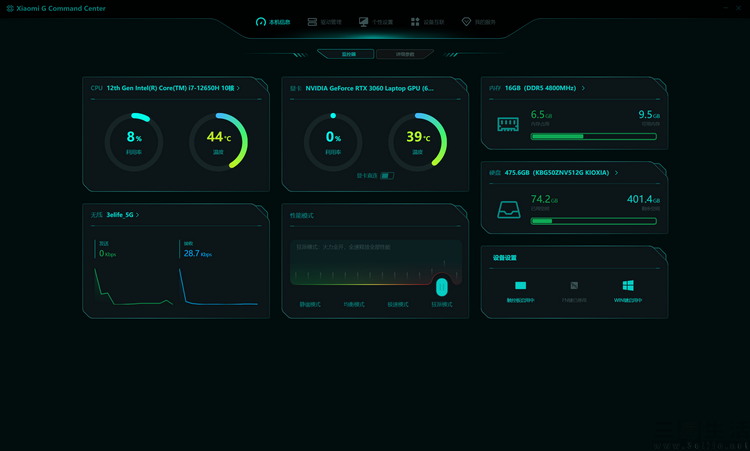Open the personalization tab with monitor icon
This screenshot has width=750, height=451.
click(x=376, y=22)
